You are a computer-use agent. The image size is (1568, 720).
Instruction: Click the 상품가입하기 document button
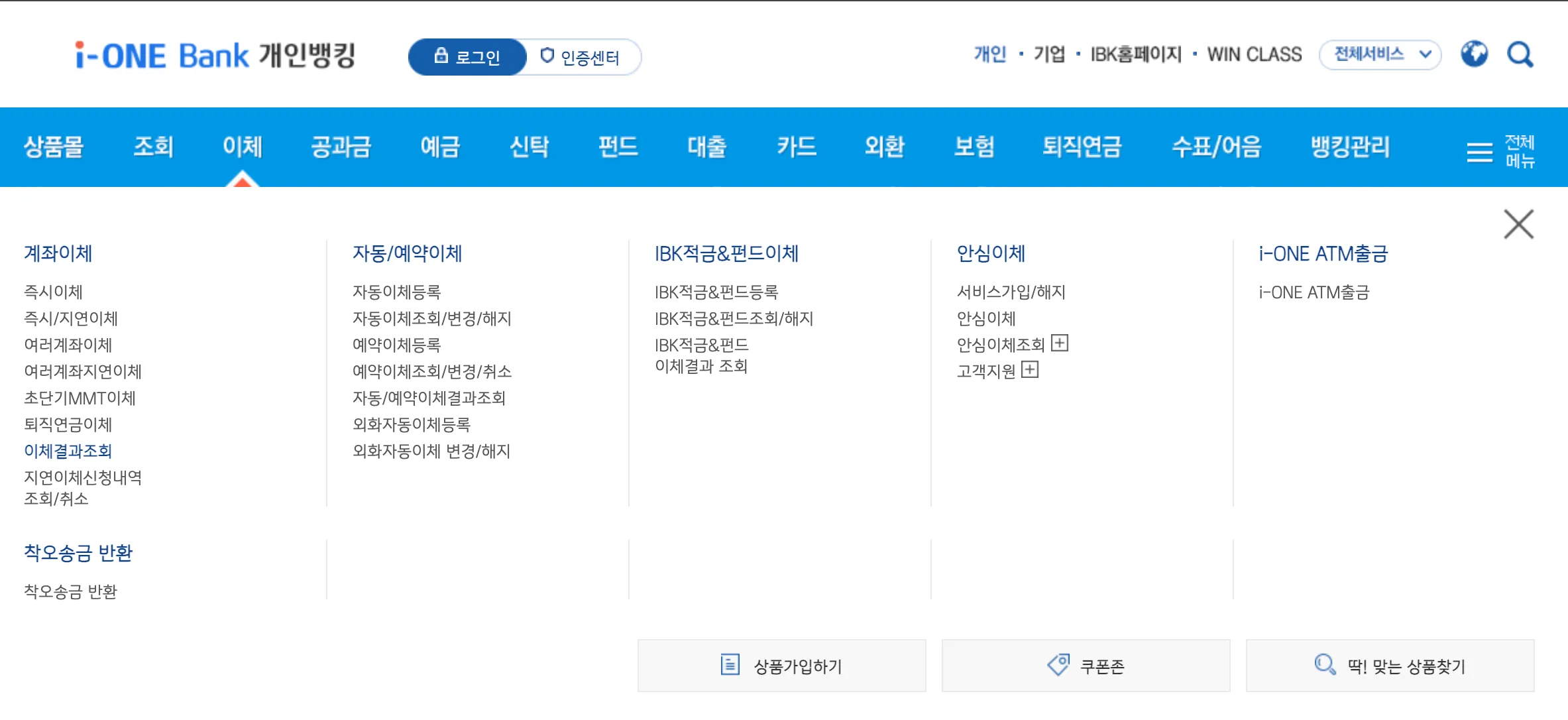[x=781, y=666]
